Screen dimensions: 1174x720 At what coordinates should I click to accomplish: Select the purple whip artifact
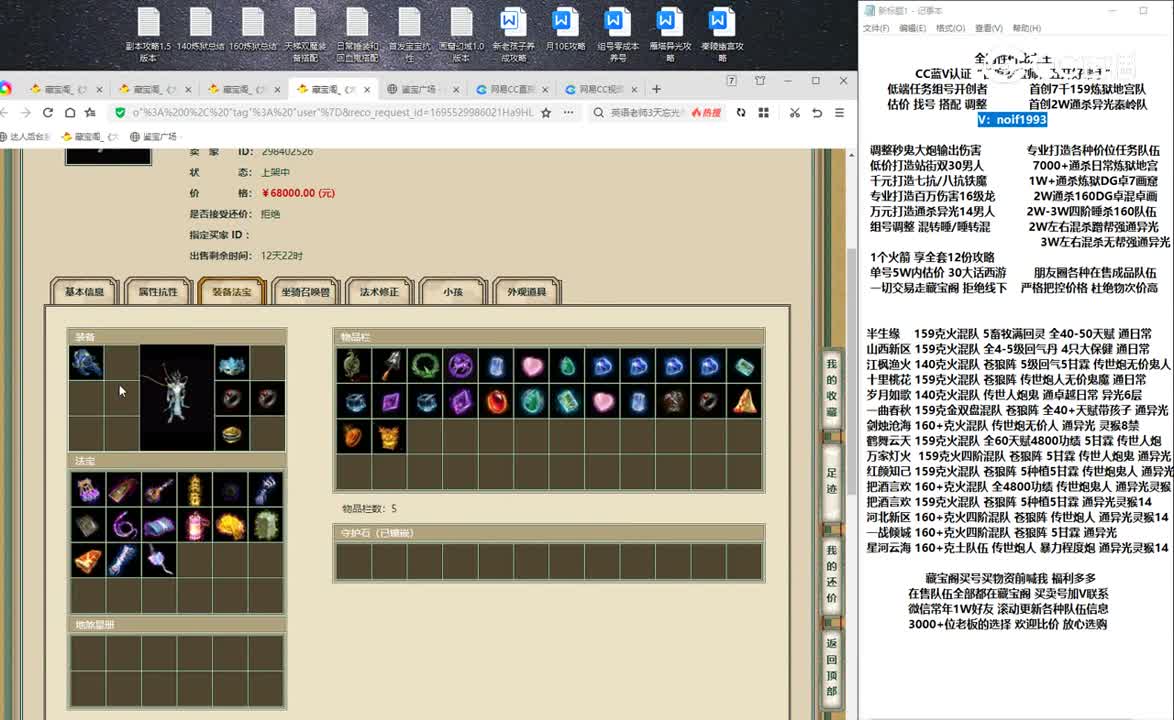[124, 525]
